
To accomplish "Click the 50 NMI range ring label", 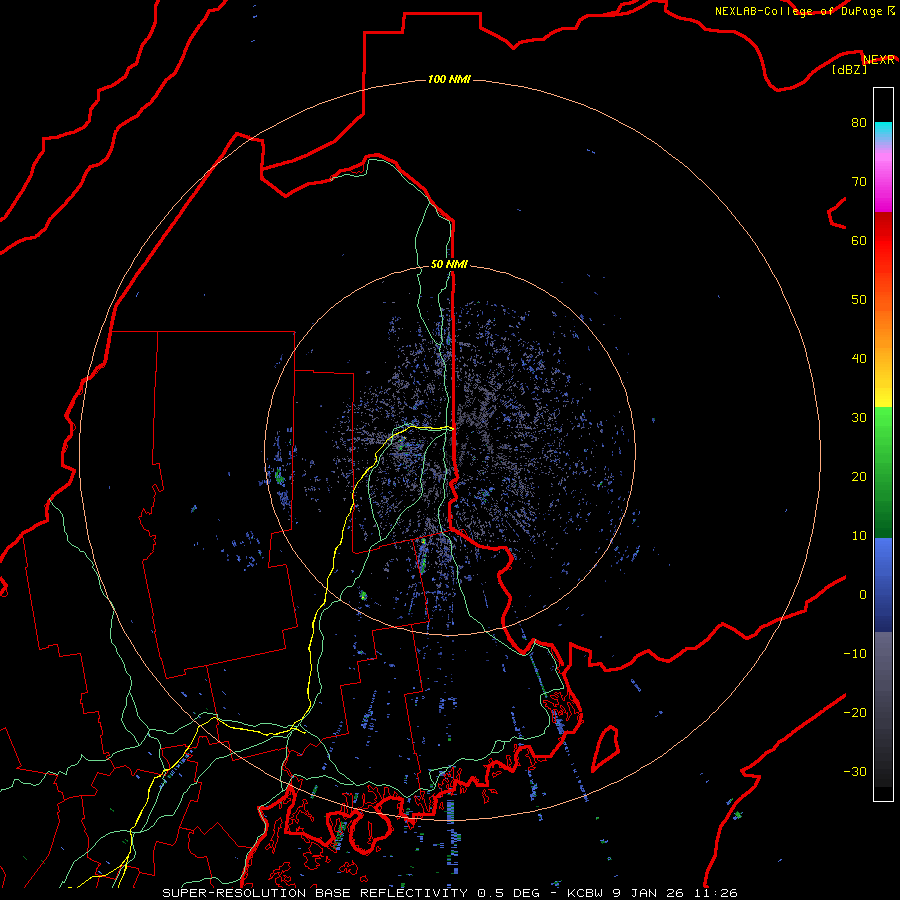I will point(449,264).
